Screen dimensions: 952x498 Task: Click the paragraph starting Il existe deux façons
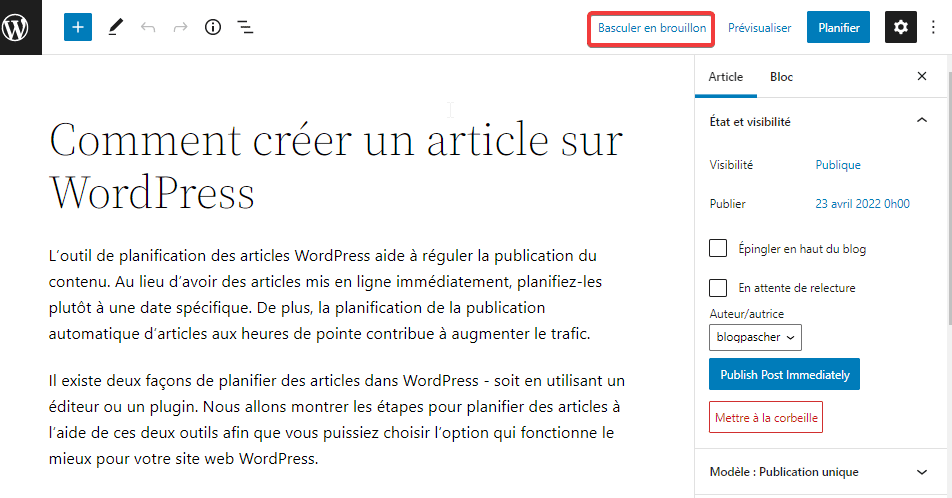336,420
